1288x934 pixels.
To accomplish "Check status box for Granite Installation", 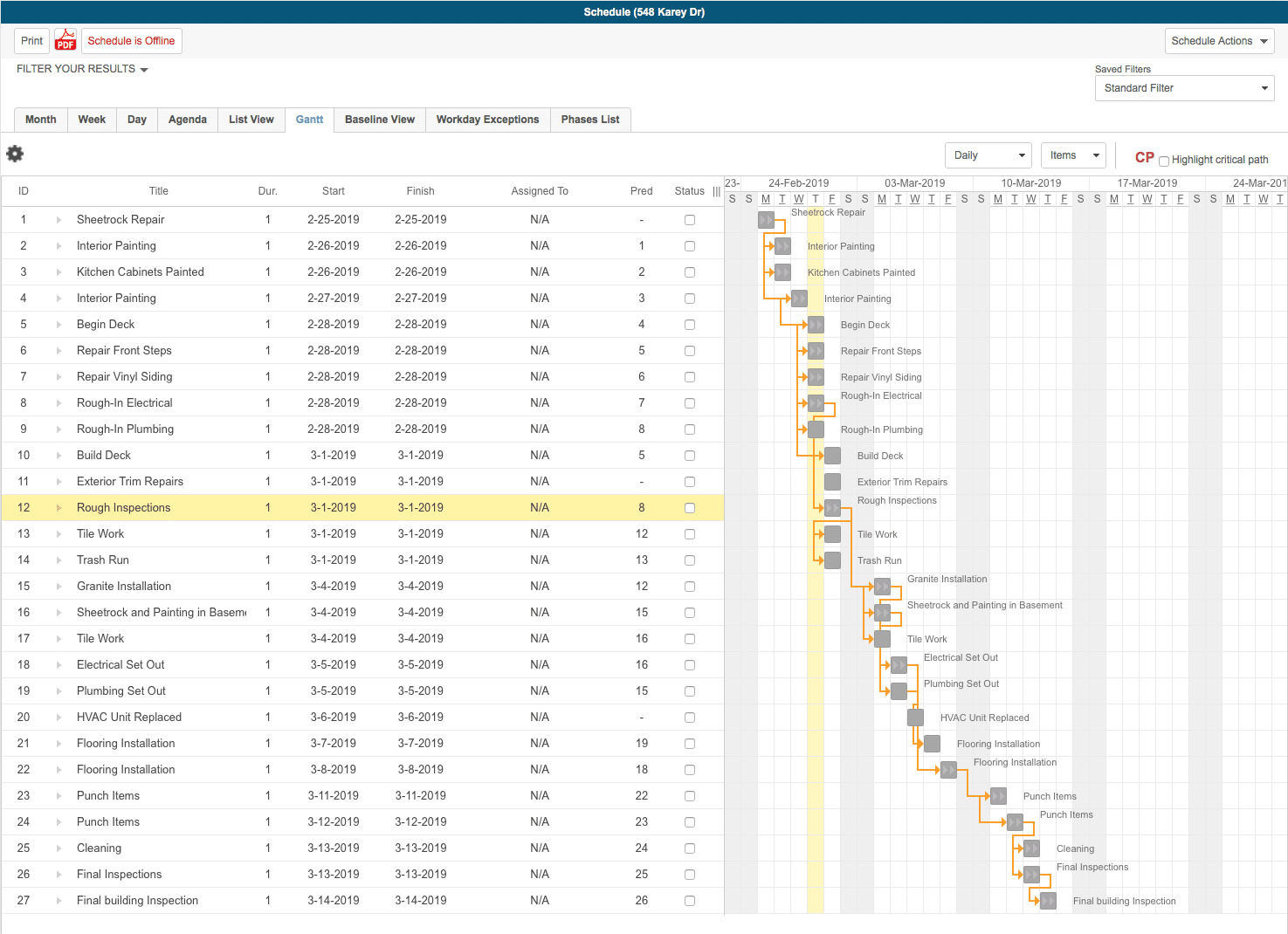I will [690, 587].
